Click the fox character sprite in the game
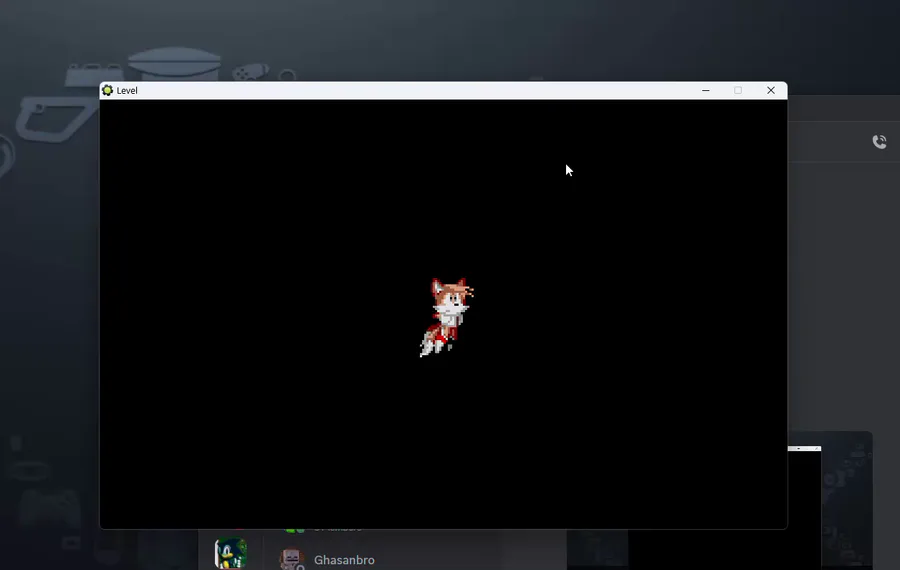This screenshot has height=570, width=900. pos(447,317)
